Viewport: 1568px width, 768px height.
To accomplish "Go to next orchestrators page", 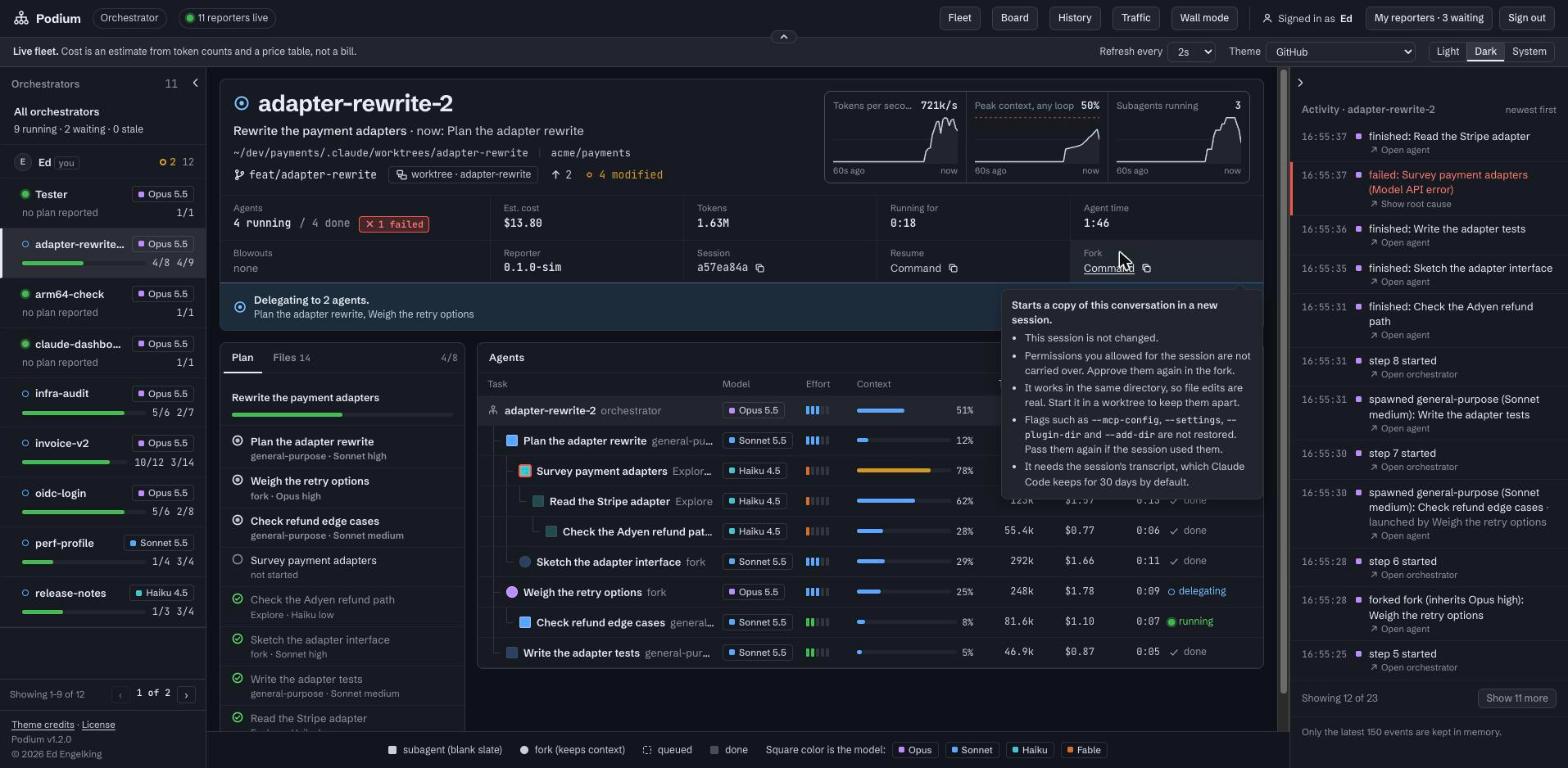I will tap(186, 694).
